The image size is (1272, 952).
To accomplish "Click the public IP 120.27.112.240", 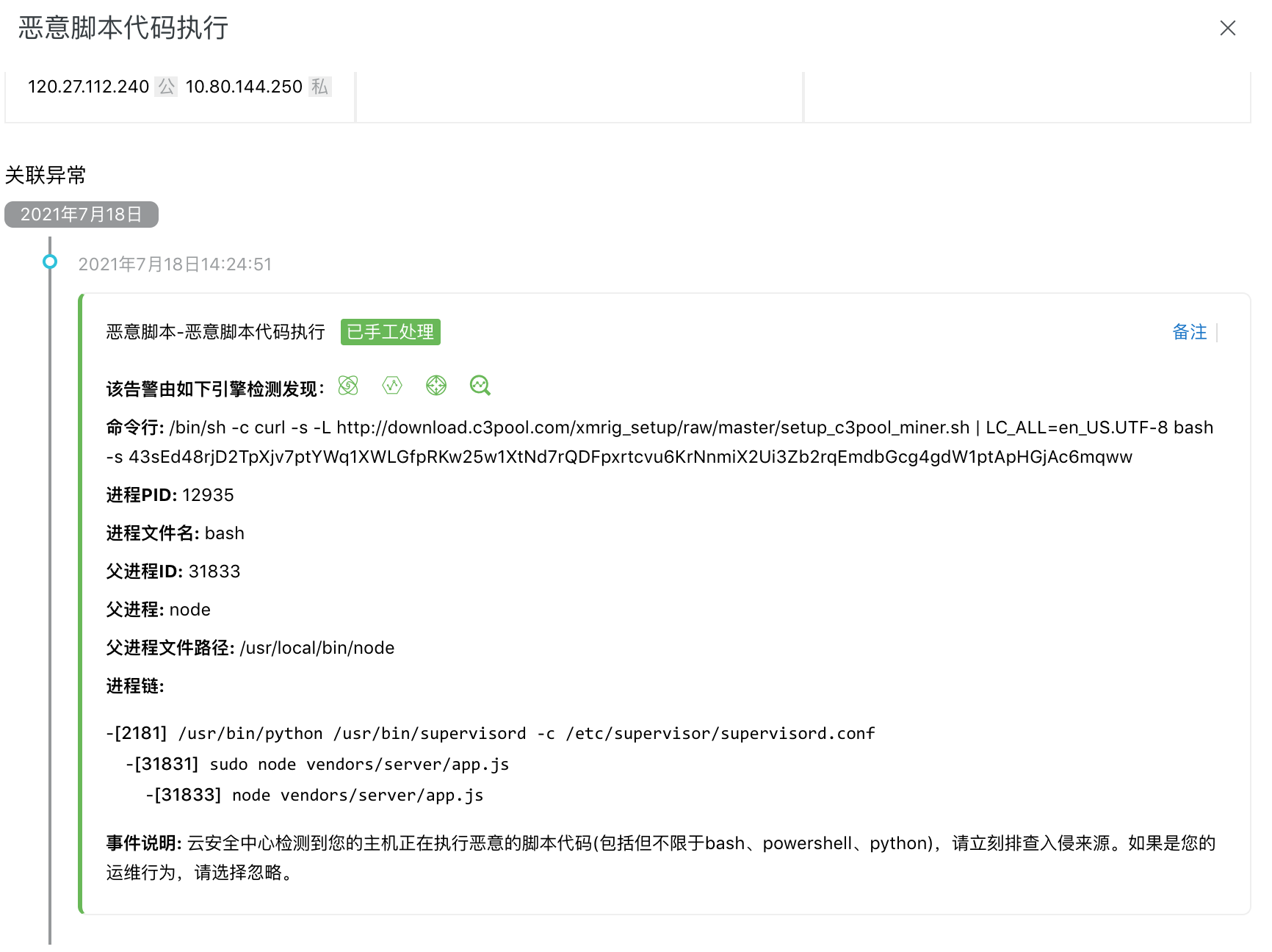I will pyautogui.click(x=89, y=87).
